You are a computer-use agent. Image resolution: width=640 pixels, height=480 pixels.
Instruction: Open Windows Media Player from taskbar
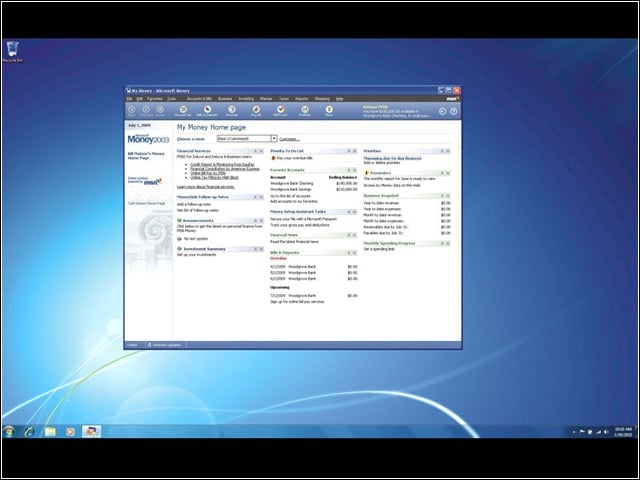click(70, 431)
